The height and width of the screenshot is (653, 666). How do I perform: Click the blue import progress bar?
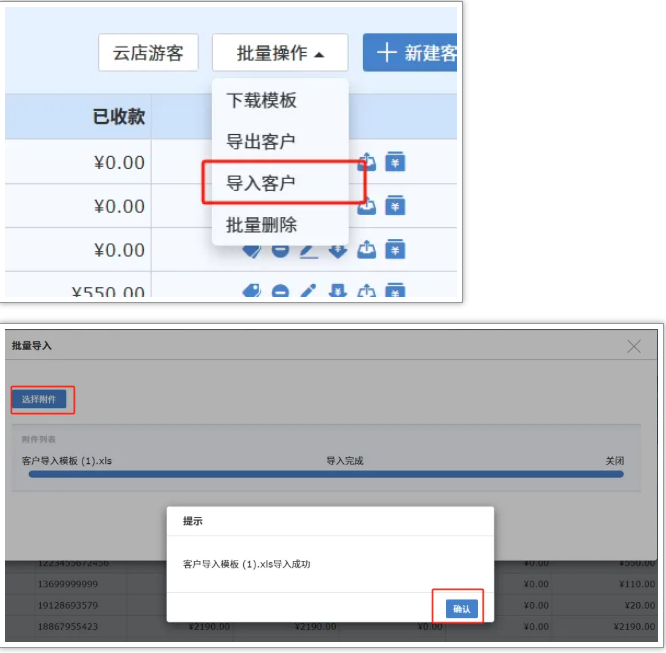(325, 474)
